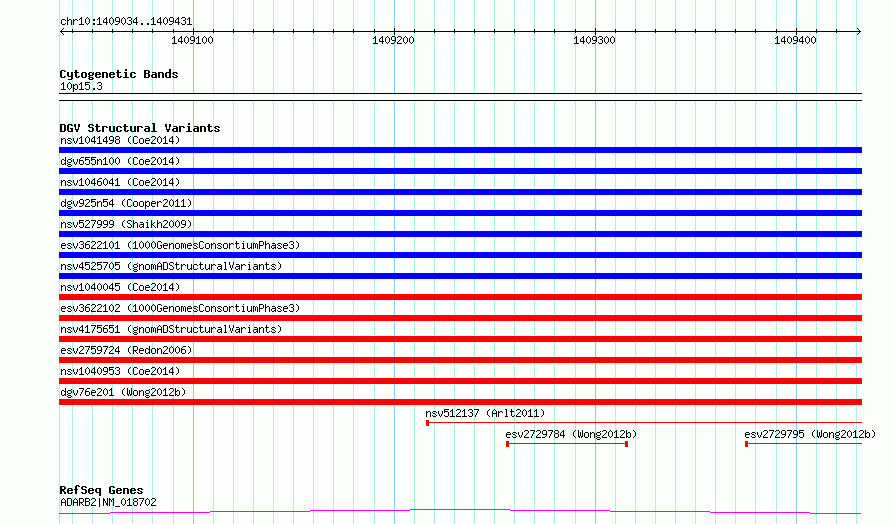Open the DGV Structural Variants track heading
890x524 pixels.
[x=140, y=128]
